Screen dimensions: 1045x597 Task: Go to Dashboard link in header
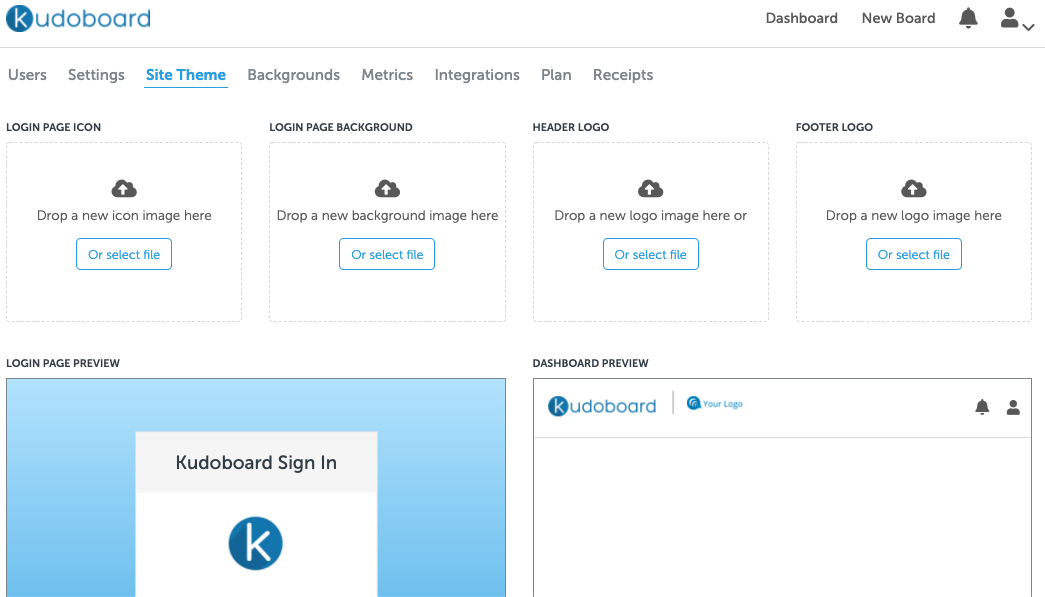pyautogui.click(x=801, y=18)
